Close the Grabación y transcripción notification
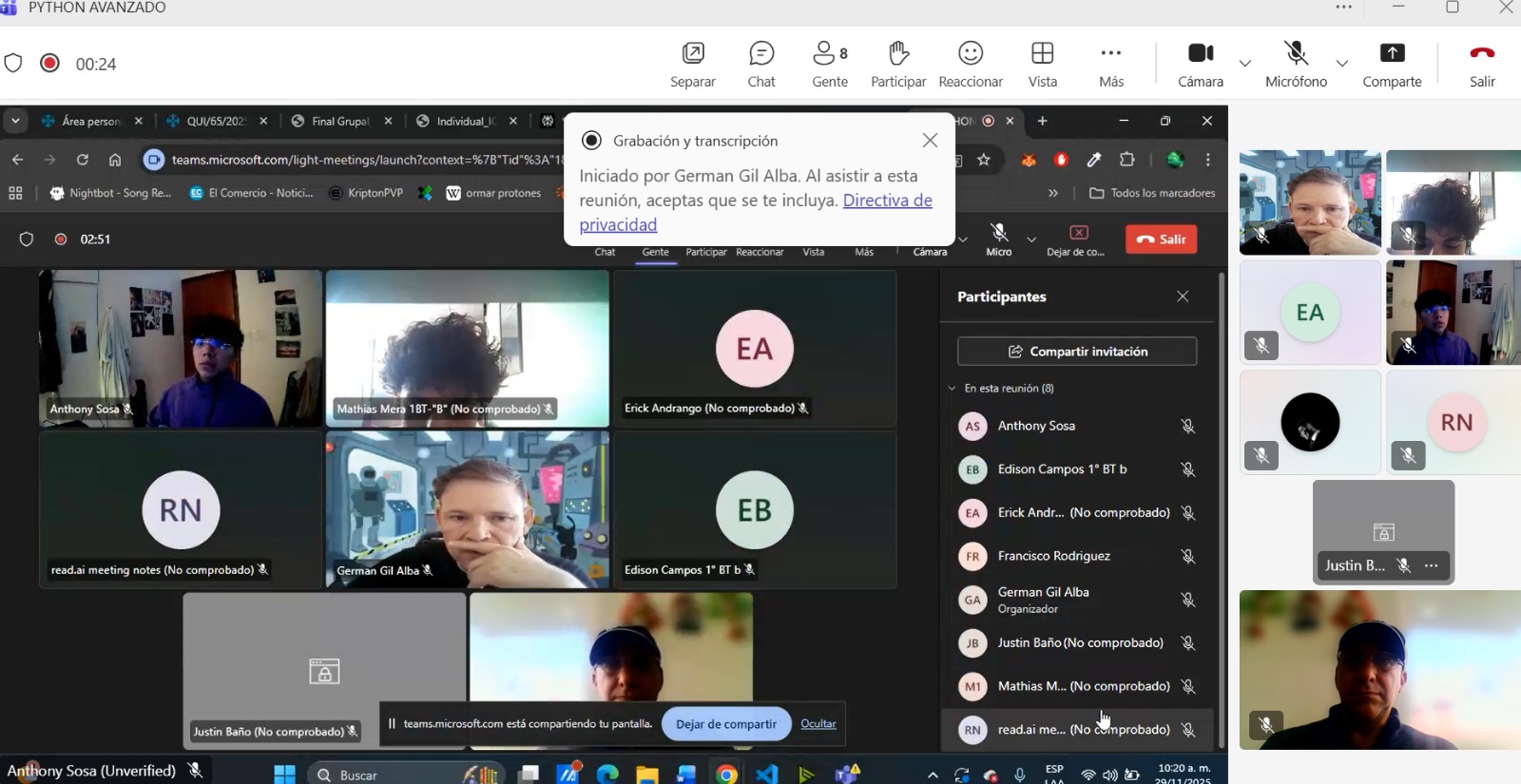Viewport: 1521px width, 784px height. (x=930, y=141)
